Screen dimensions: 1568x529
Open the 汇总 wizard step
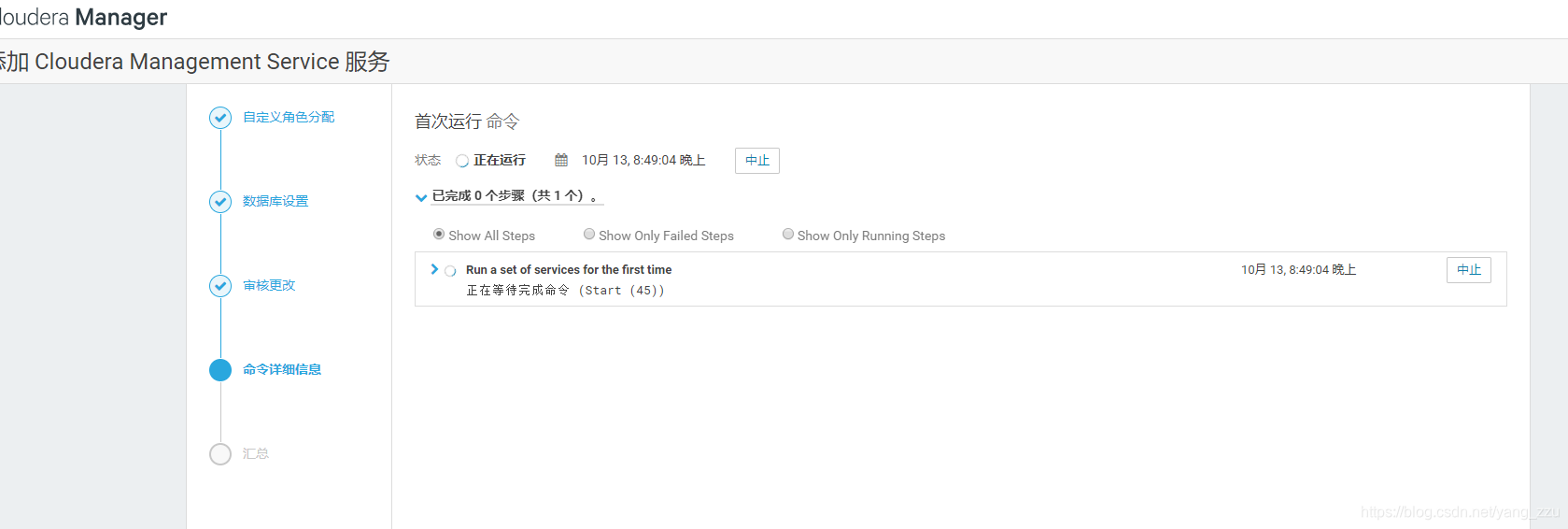click(x=256, y=453)
